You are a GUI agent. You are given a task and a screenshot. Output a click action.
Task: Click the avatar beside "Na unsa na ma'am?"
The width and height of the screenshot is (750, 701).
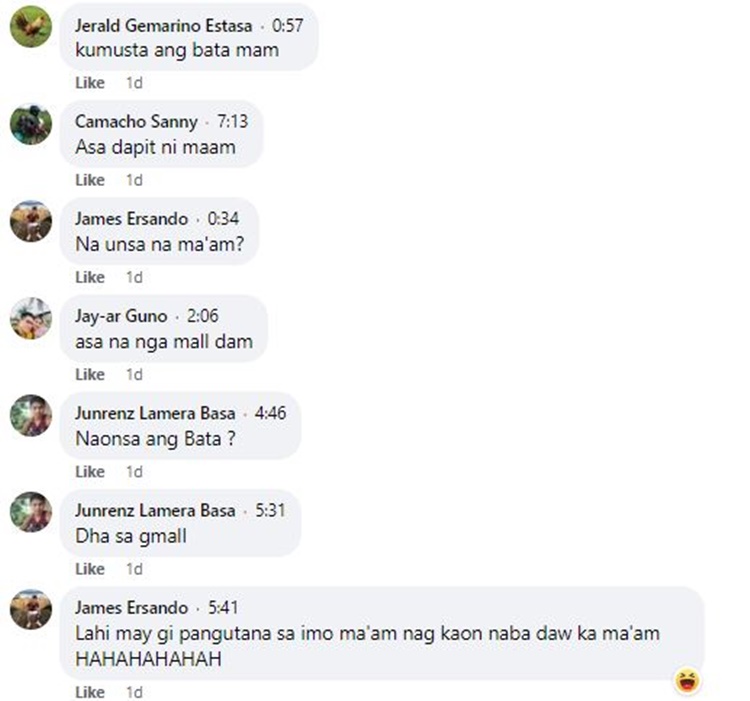[x=31, y=221]
